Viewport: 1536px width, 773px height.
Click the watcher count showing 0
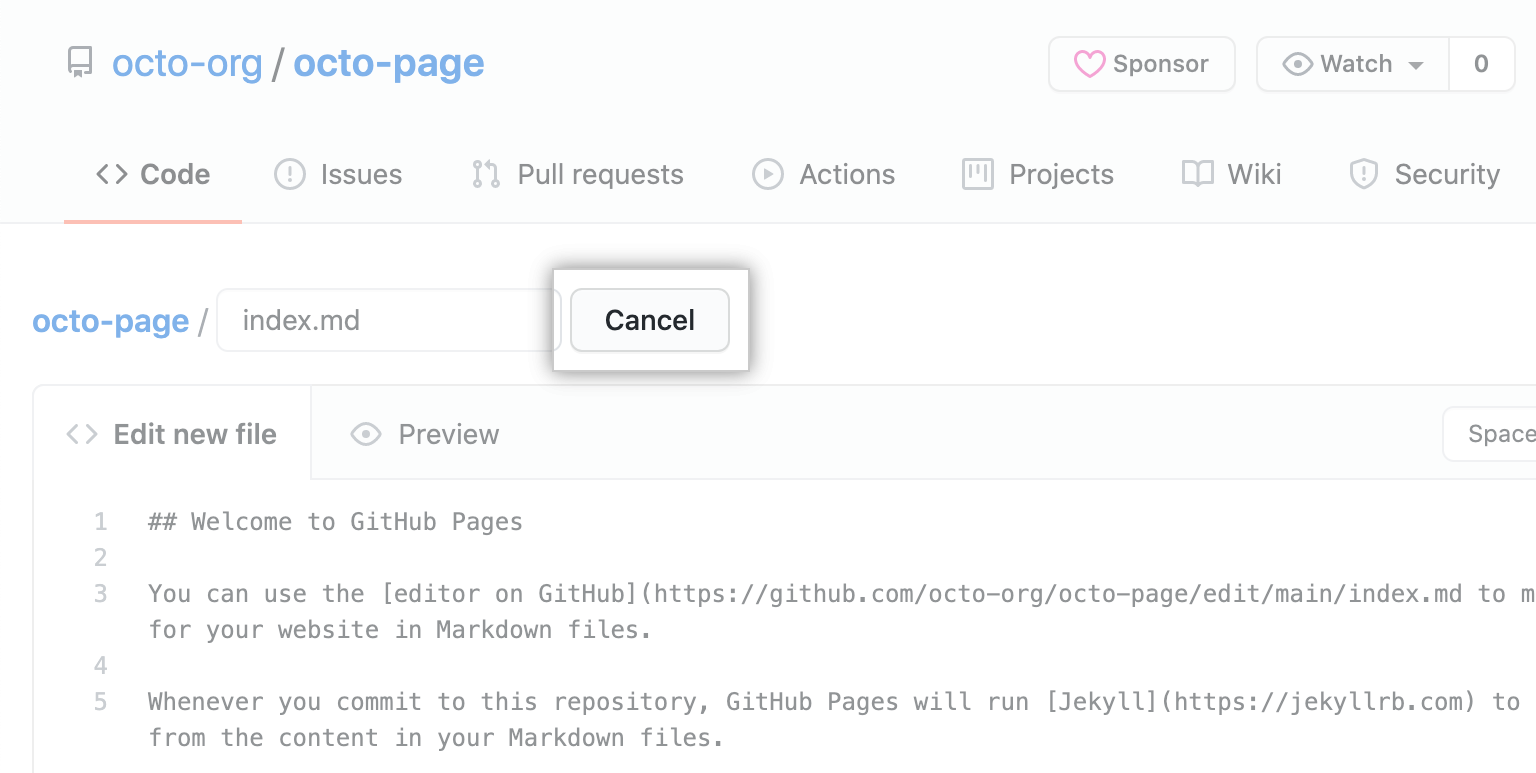(1481, 63)
